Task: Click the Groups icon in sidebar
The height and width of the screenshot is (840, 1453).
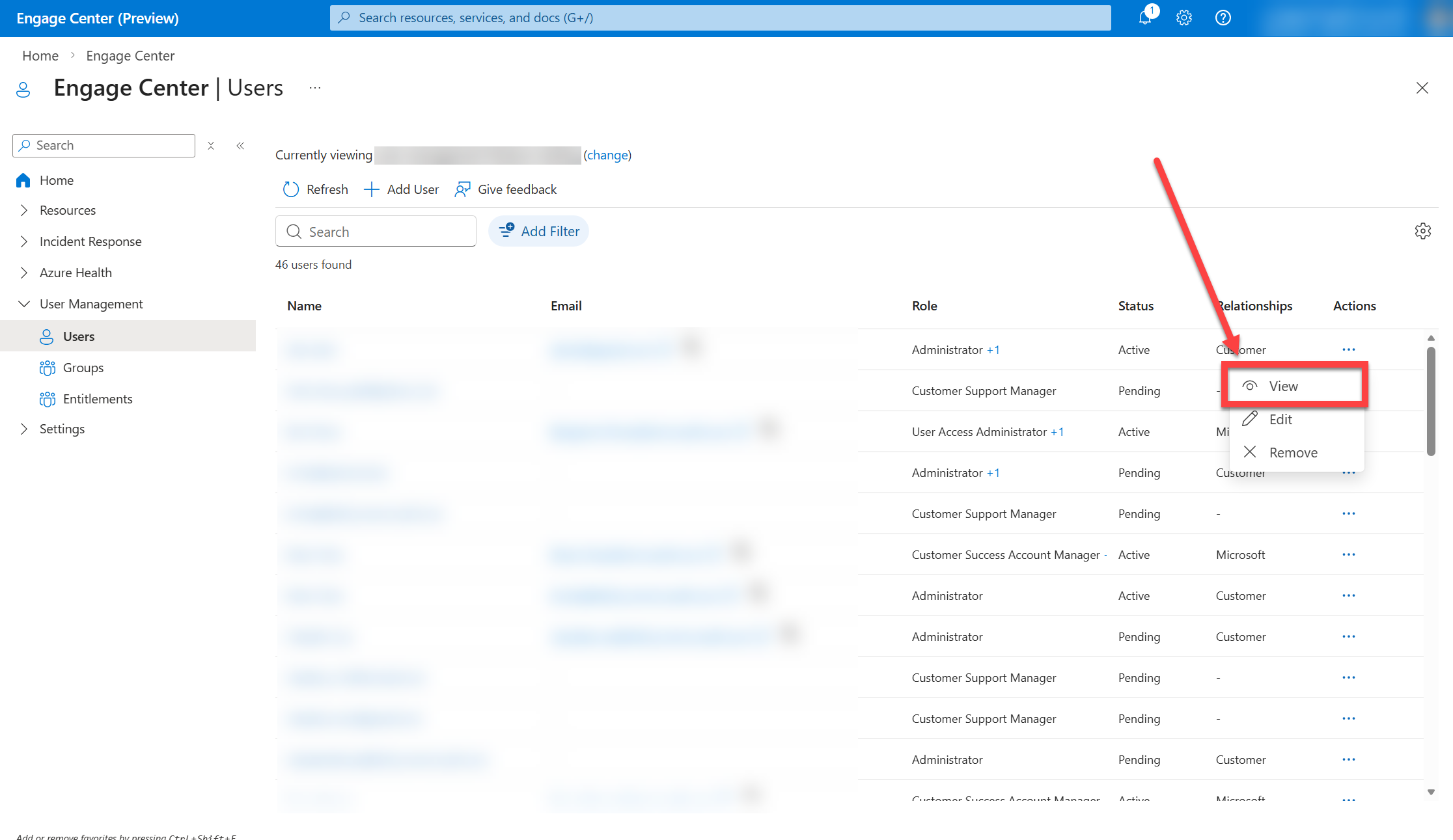Action: tap(47, 368)
